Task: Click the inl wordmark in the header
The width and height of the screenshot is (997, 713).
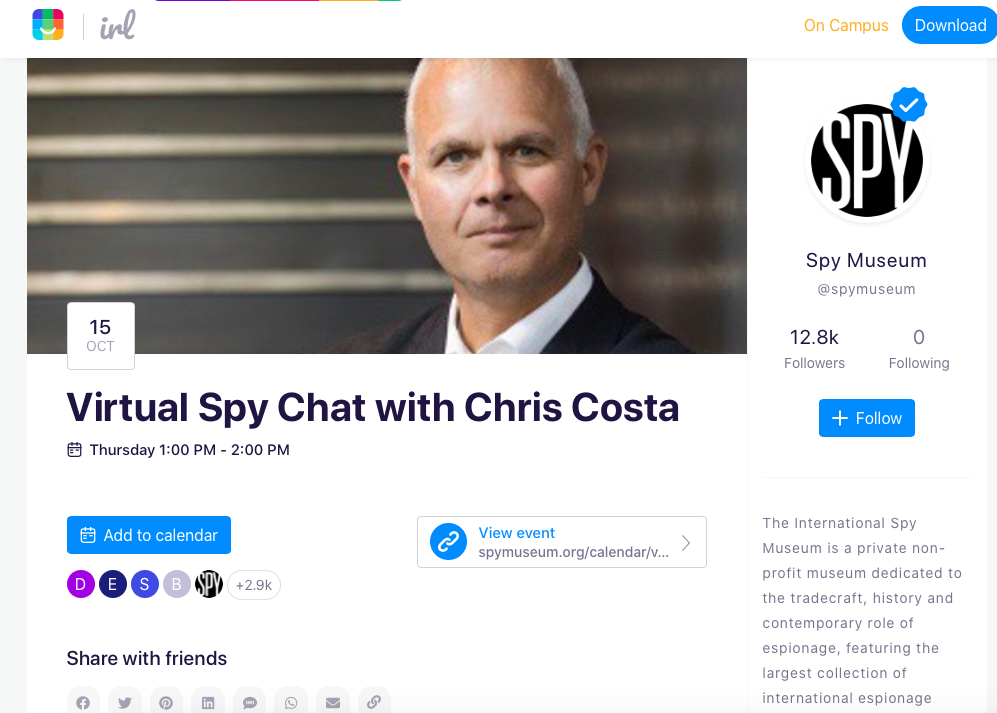Action: tap(118, 25)
